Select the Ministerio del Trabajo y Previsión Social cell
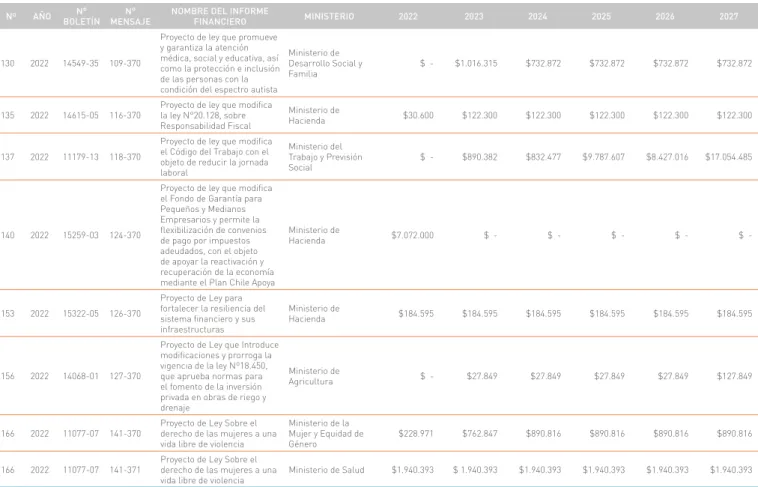Viewport: 758px width, 487px height. point(325,157)
